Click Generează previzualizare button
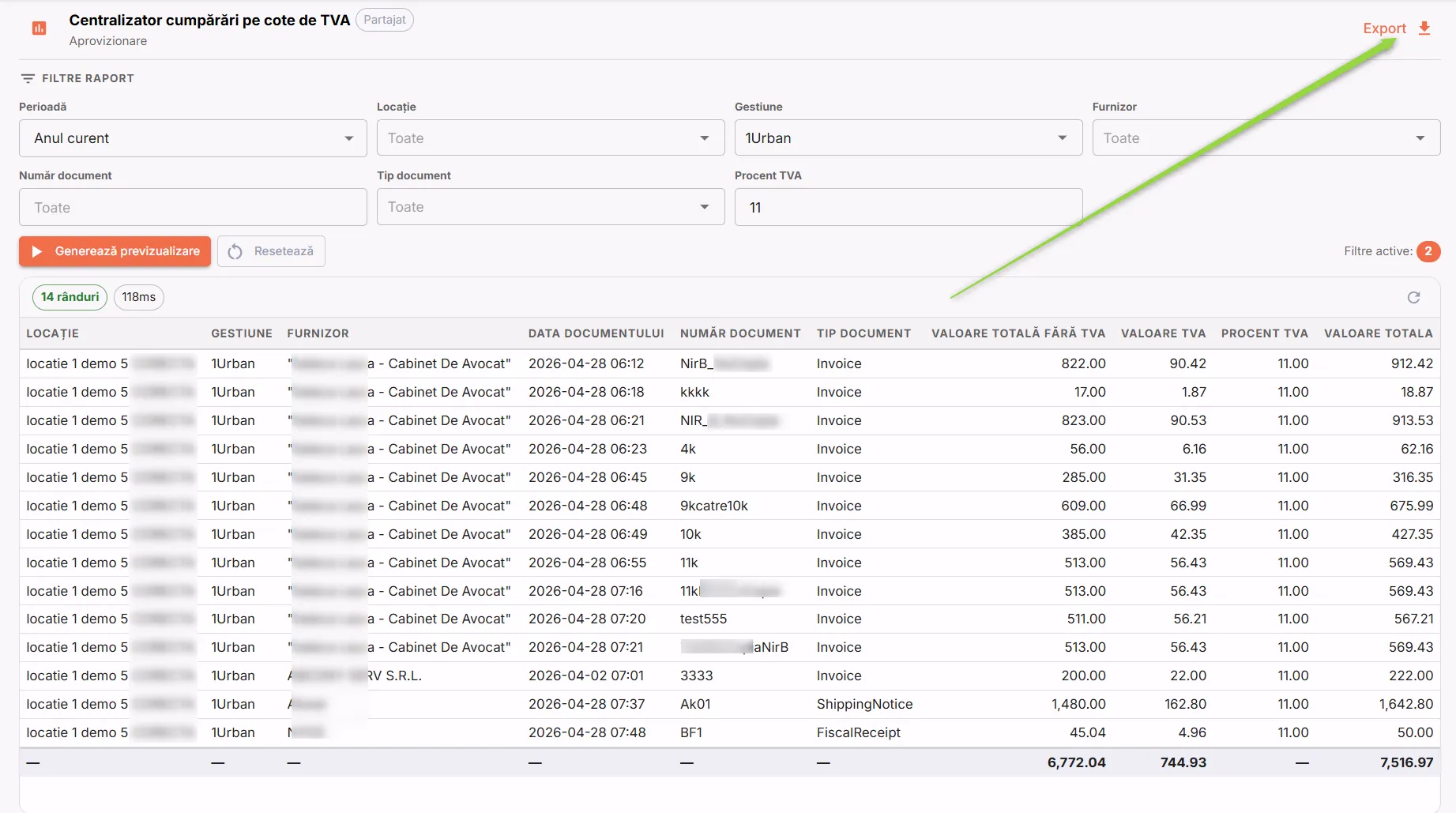The width and height of the screenshot is (1456, 813). click(115, 251)
